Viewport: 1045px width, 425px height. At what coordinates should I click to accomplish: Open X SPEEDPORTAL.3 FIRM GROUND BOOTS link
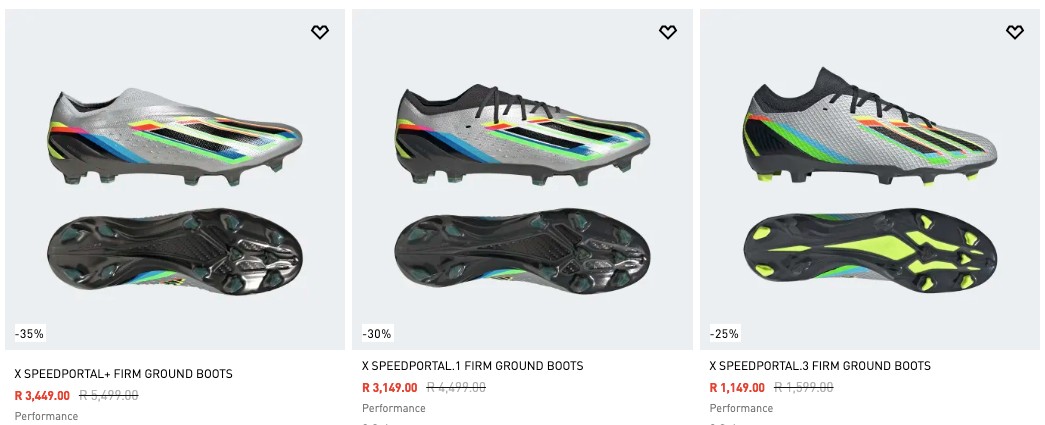[x=819, y=366]
